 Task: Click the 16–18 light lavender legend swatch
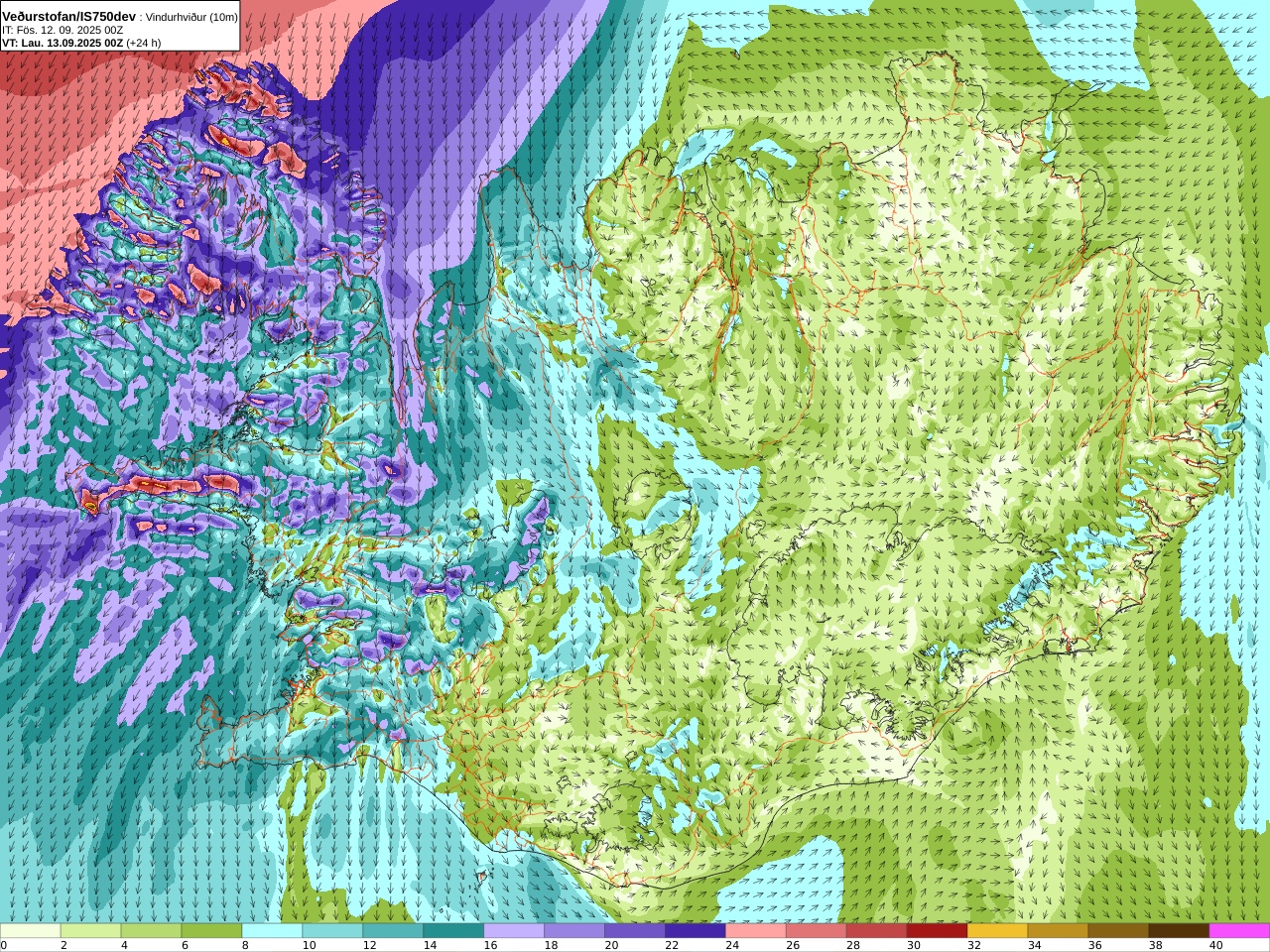click(514, 931)
